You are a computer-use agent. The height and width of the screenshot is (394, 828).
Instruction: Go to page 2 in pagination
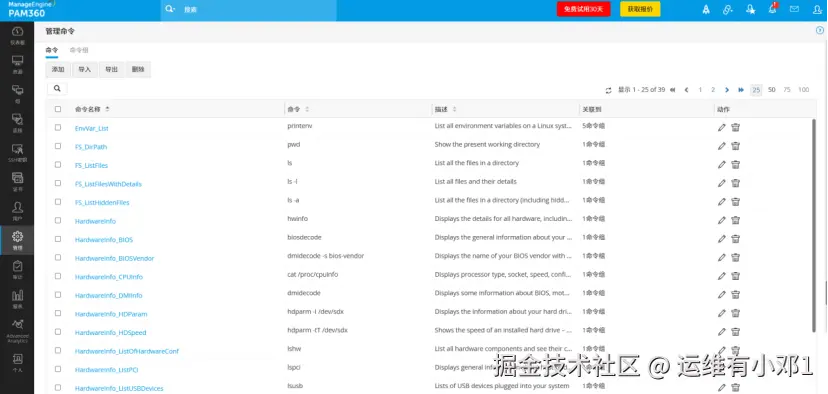tap(713, 90)
